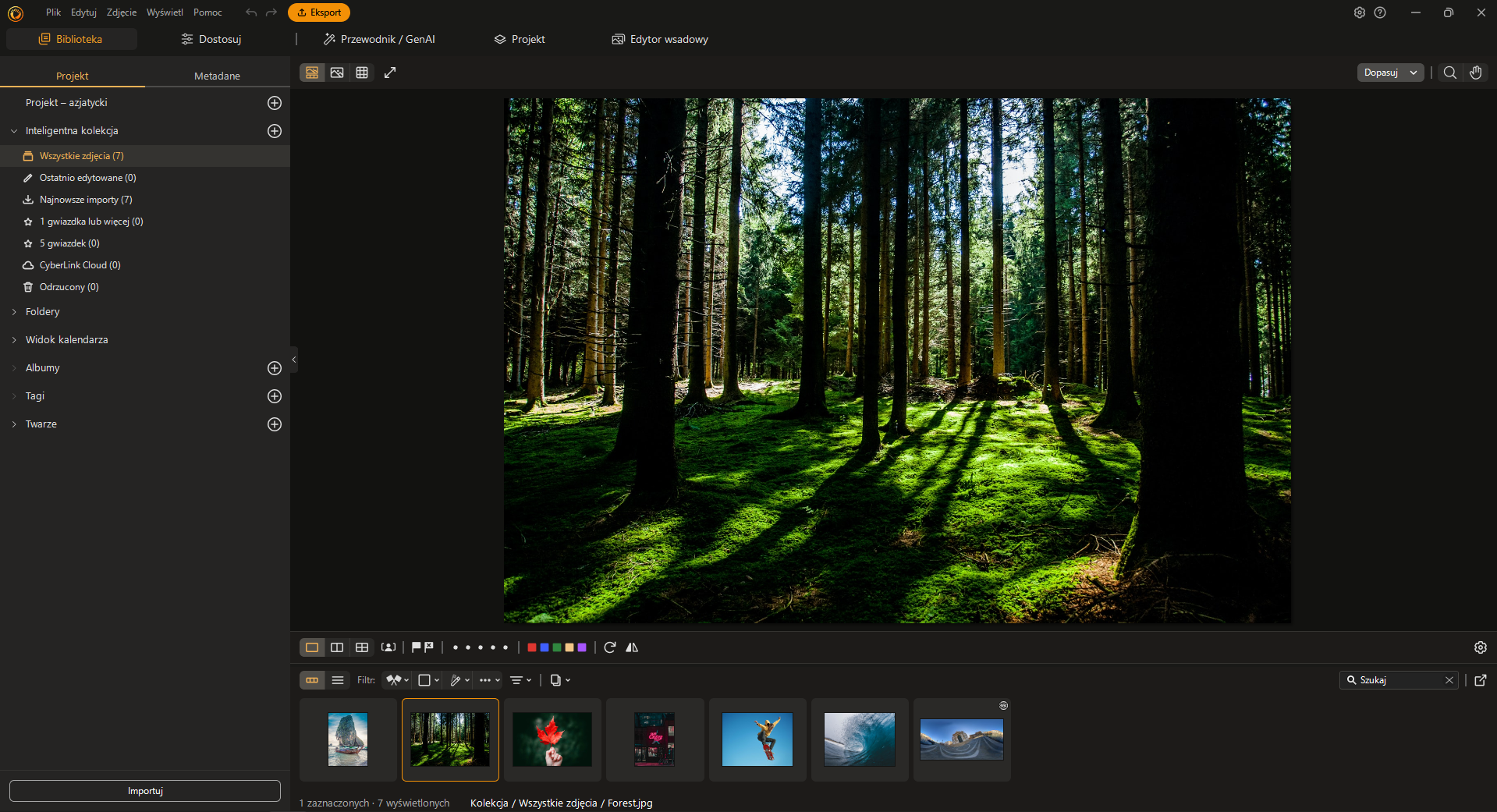Viewport: 1497px width, 812px height.
Task: Click the Eksport button
Action: click(x=319, y=12)
